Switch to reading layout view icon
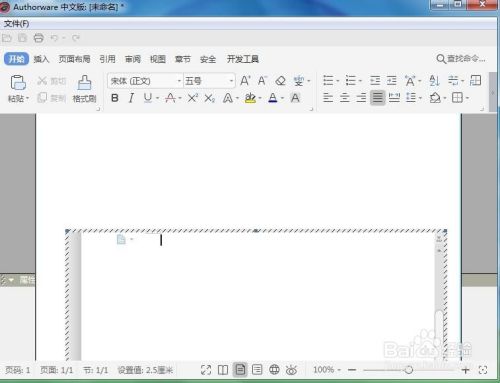This screenshot has width=500, height=383. (x=223, y=370)
